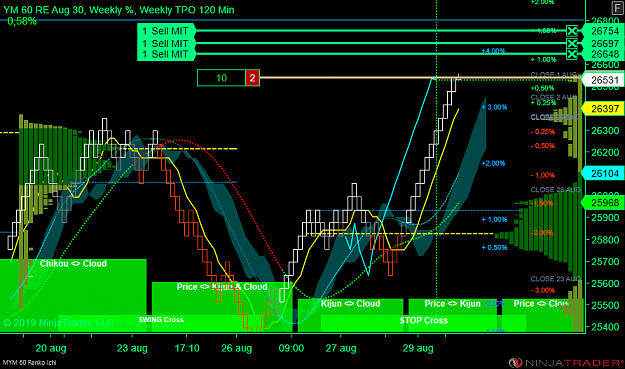
Task: Click the red '-0.25%' level label
Action: click(542, 132)
